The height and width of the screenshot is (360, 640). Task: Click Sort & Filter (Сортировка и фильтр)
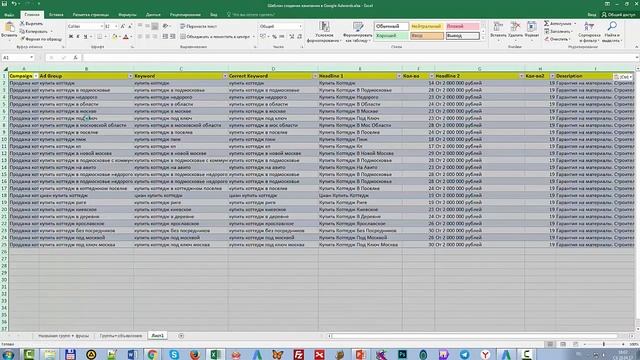click(x=589, y=32)
